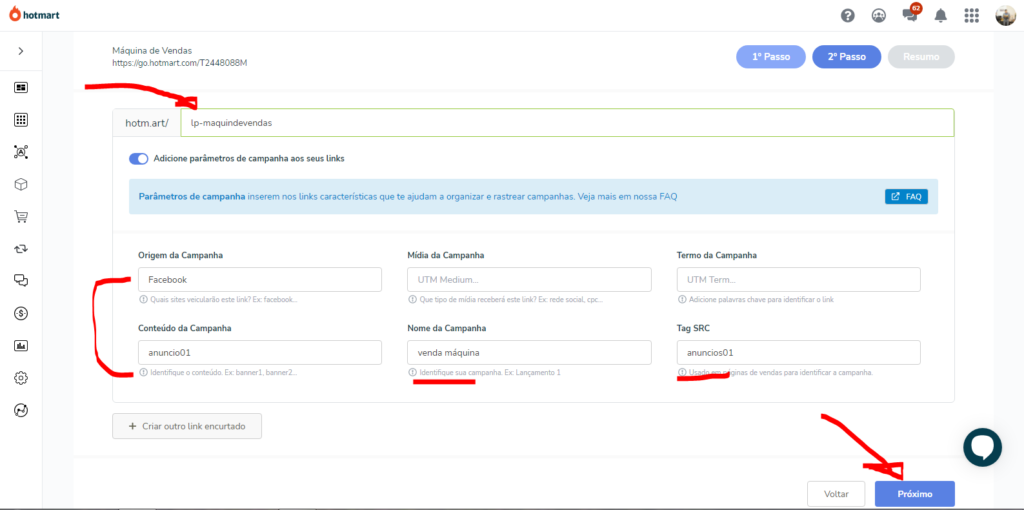Open the settings gear in sidebar
The height and width of the screenshot is (510, 1024).
tap(21, 378)
